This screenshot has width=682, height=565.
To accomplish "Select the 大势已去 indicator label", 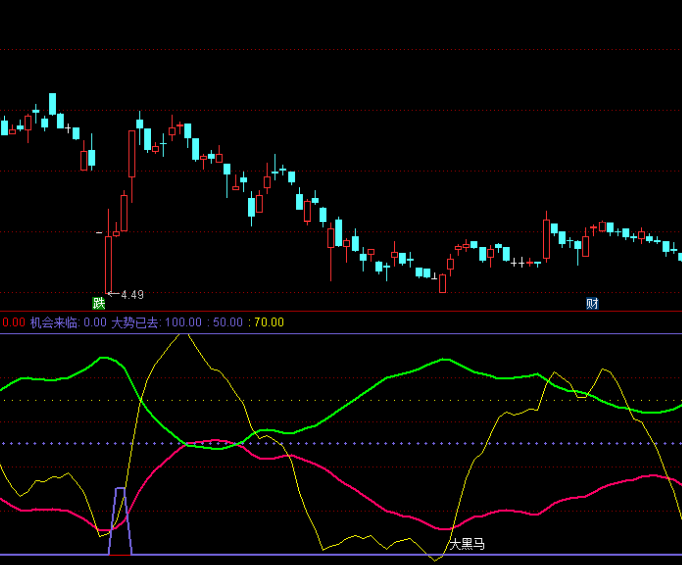I will [x=135, y=322].
